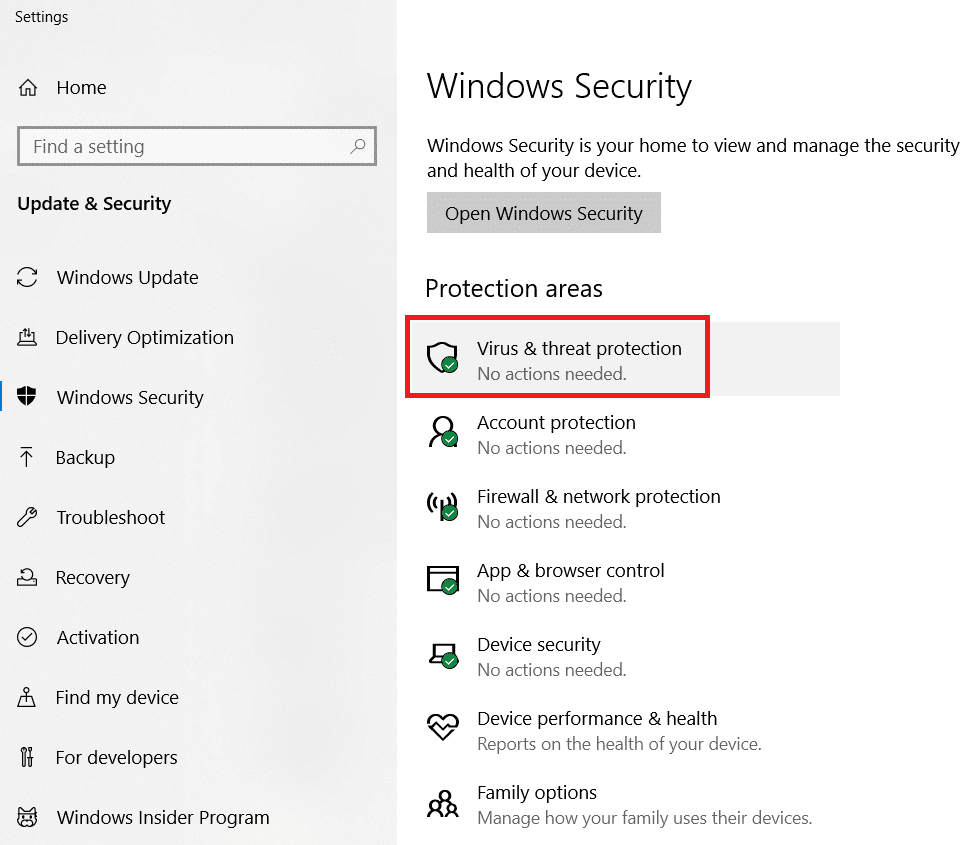Screen dimensions: 975x845
Task: Click the Windows Security shield icon
Action: point(28,398)
